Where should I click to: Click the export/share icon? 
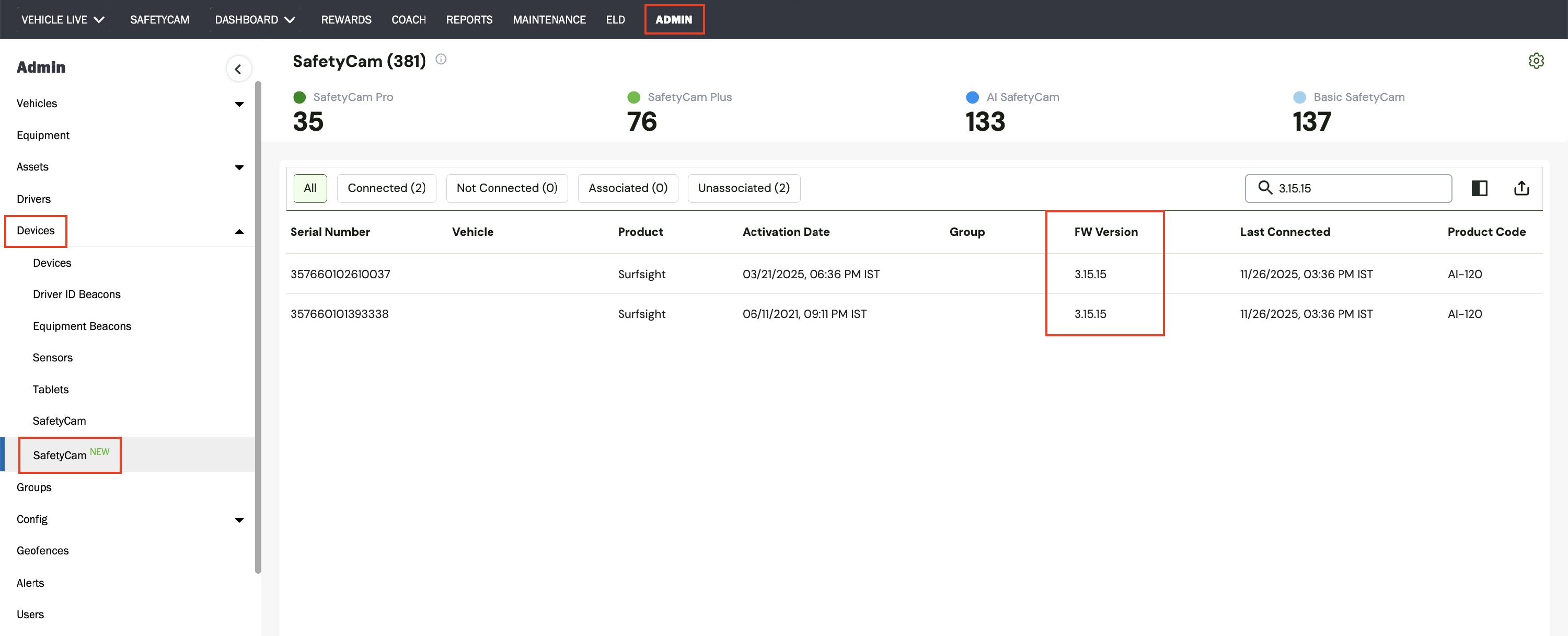(1521, 188)
